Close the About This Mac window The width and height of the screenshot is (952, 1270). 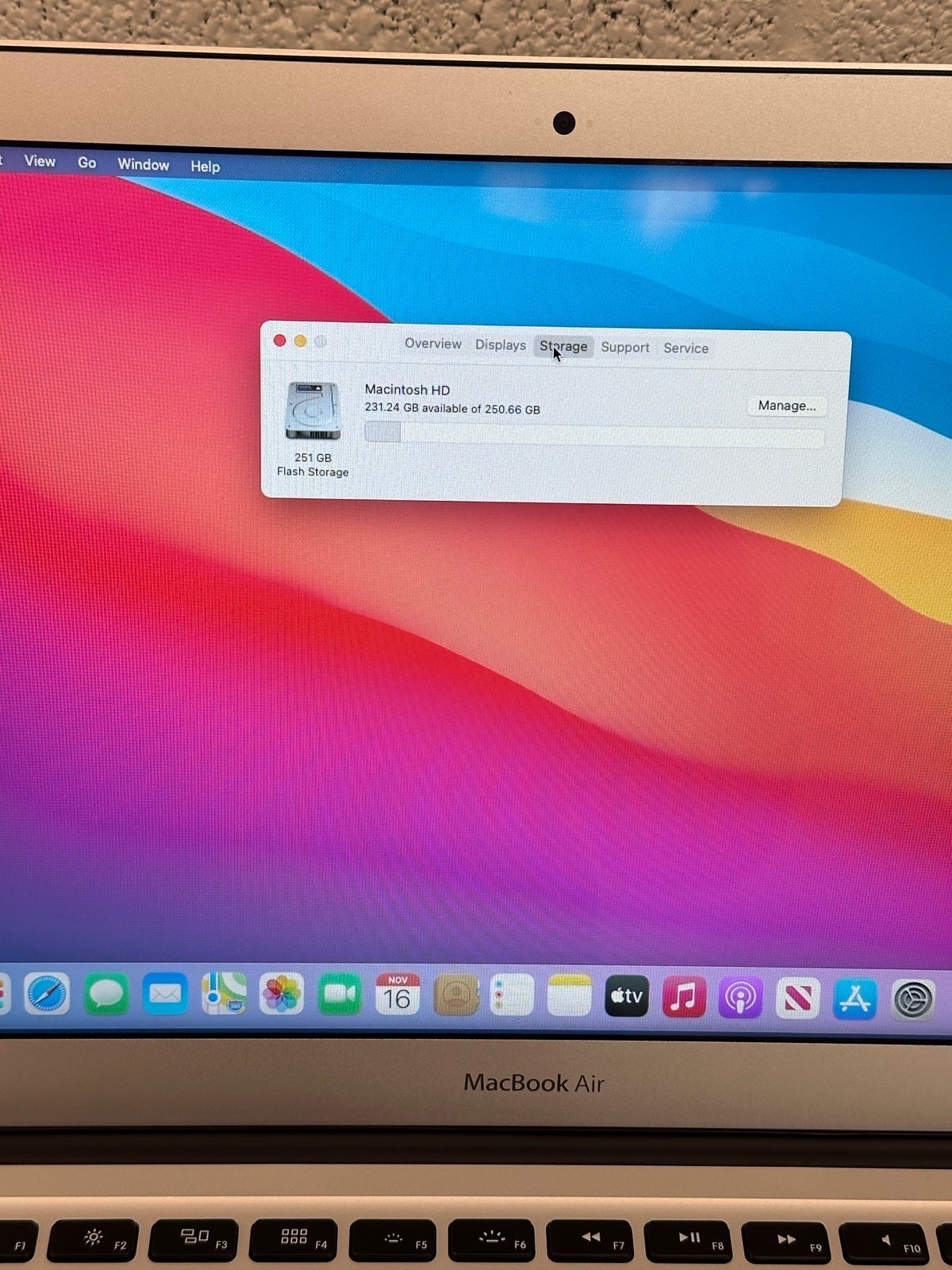tap(279, 341)
